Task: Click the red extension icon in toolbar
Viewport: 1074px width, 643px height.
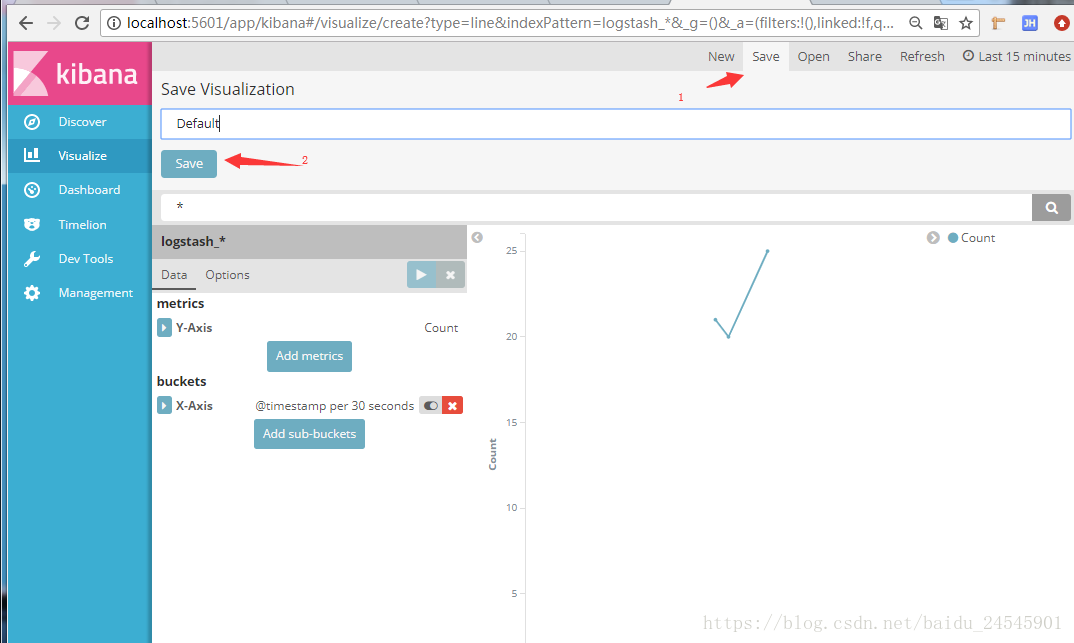Action: coord(1061,23)
